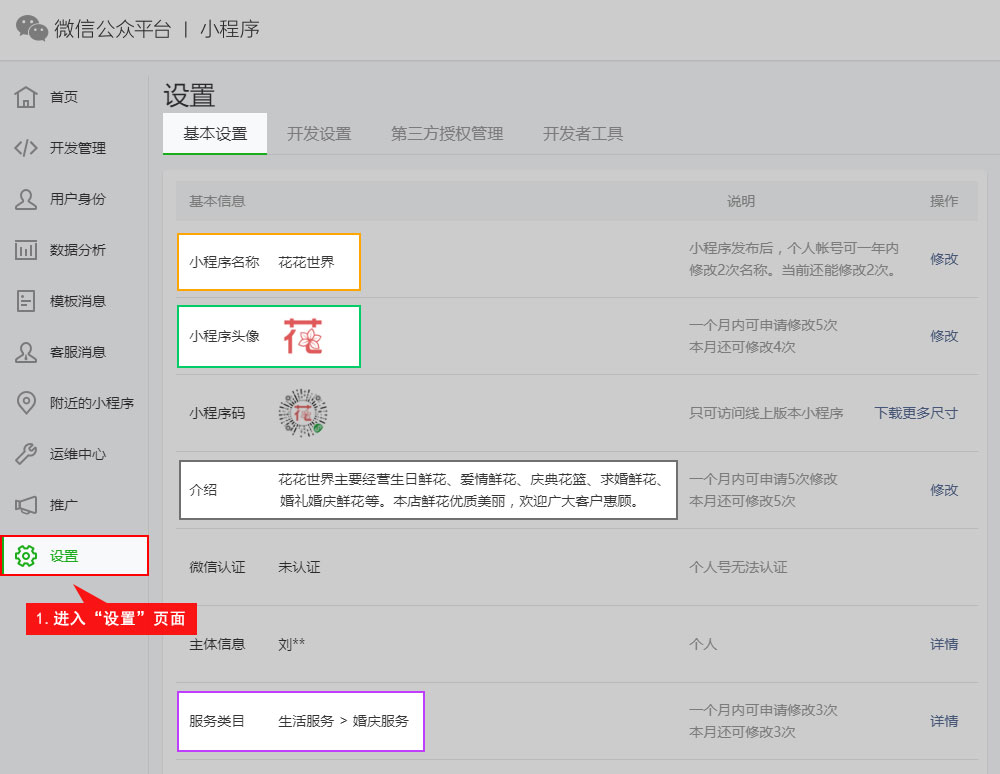Viewport: 1000px width, 774px height.
Task: Go to the 开发者工具 tab
Action: click(583, 134)
